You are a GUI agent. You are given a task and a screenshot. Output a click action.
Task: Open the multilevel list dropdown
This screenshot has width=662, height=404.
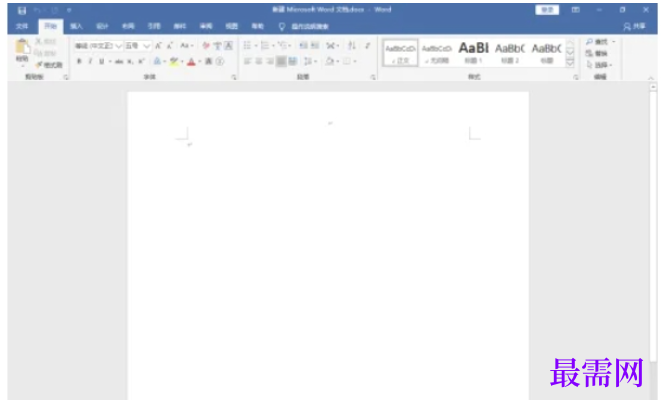(x=290, y=46)
